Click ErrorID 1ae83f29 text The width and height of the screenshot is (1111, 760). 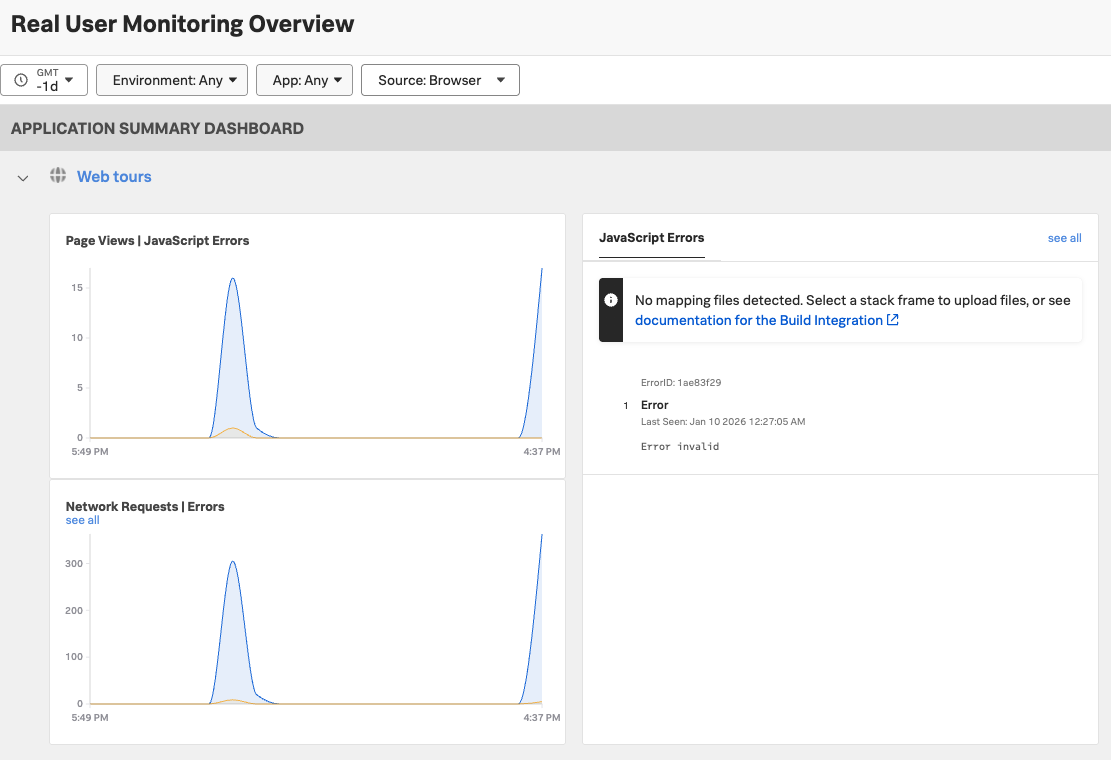tap(682, 382)
